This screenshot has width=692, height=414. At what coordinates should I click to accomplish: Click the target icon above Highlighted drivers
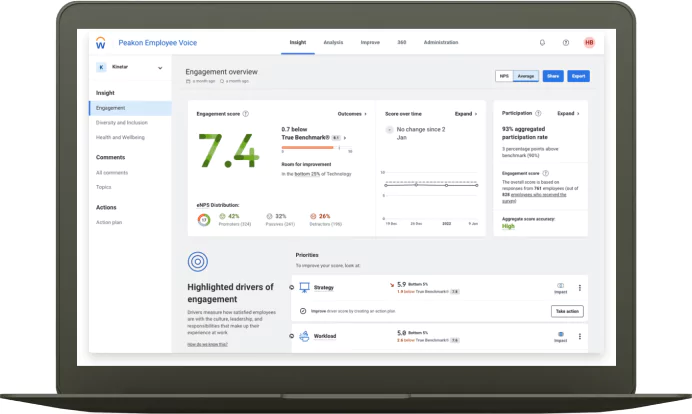pyautogui.click(x=198, y=262)
